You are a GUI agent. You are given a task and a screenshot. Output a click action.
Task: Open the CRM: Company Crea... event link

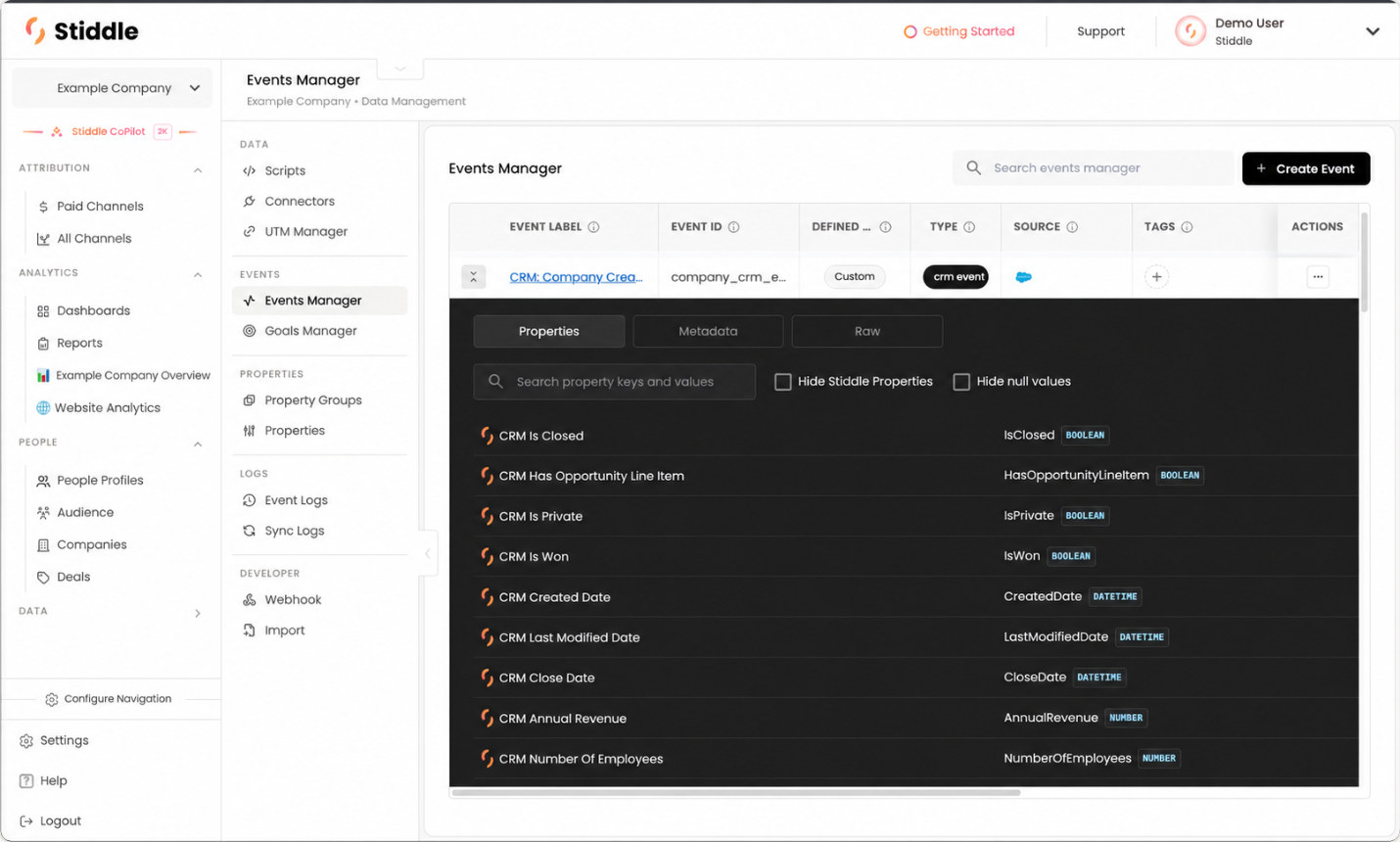click(x=576, y=277)
